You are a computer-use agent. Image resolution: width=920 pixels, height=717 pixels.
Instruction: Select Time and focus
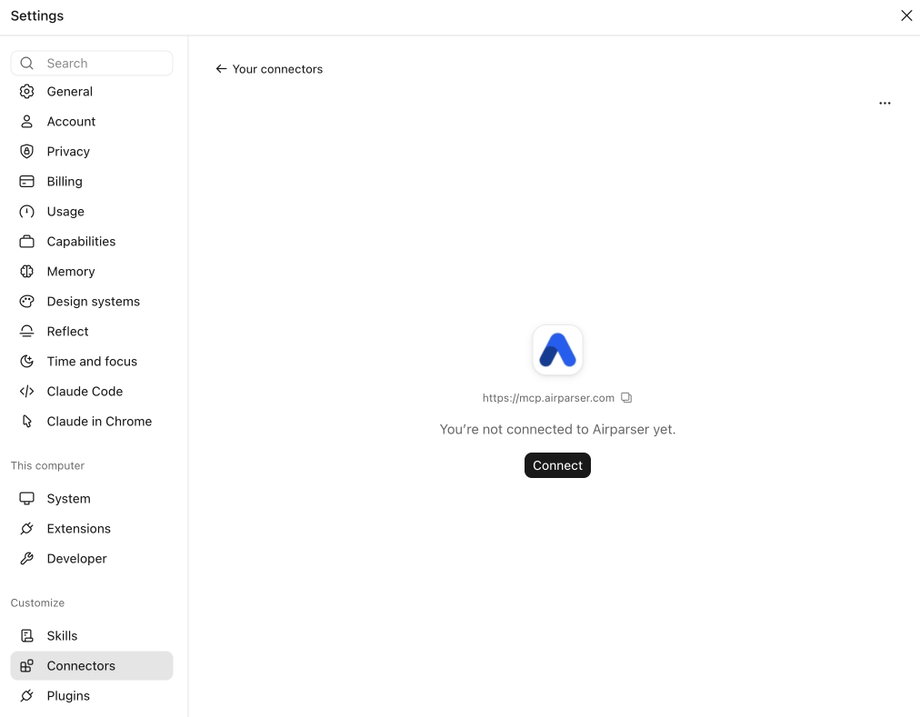pyautogui.click(x=92, y=361)
